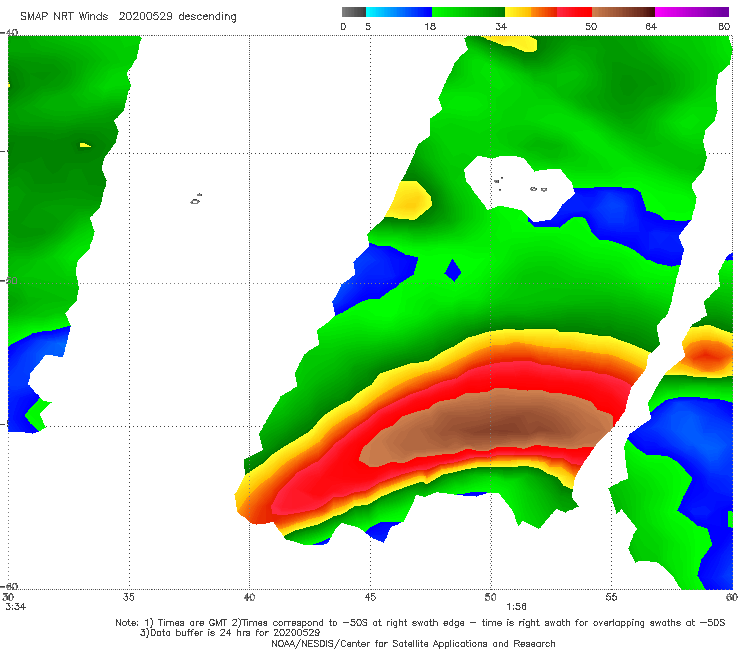The image size is (740, 650).
Task: Click the longitude axis label '35'
Action: [129, 597]
